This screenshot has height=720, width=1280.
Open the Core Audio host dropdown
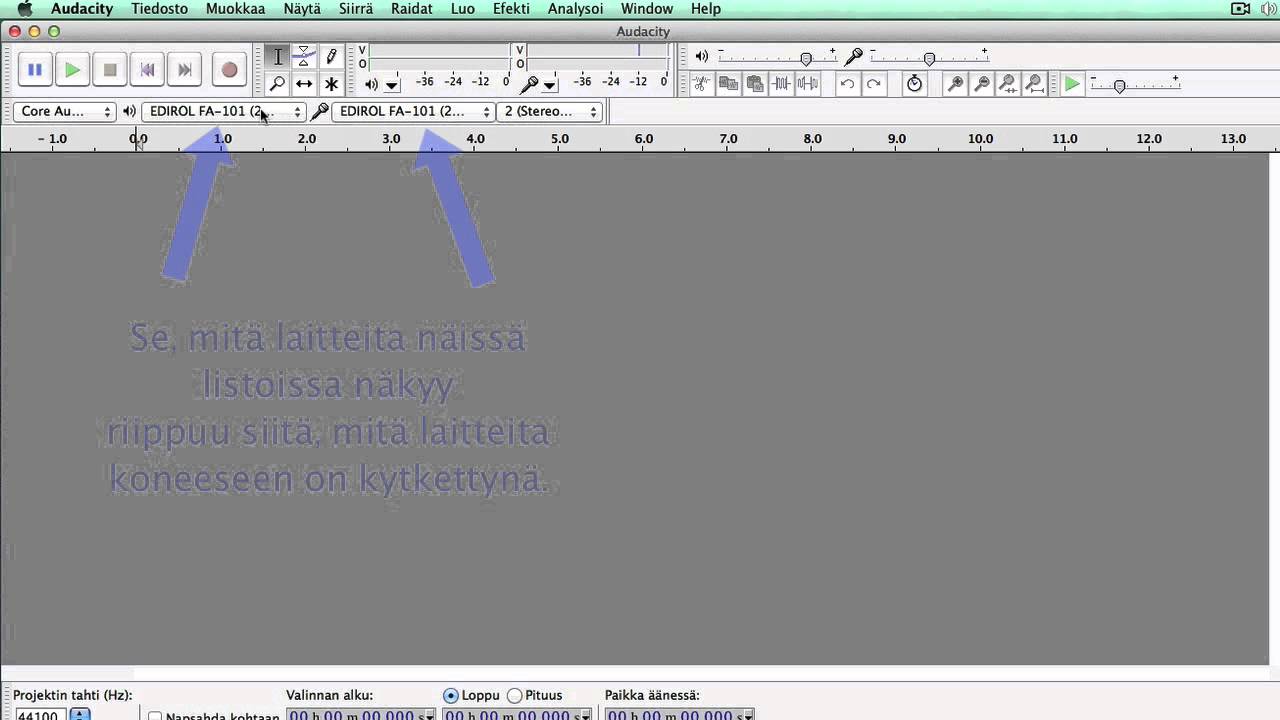tap(66, 111)
